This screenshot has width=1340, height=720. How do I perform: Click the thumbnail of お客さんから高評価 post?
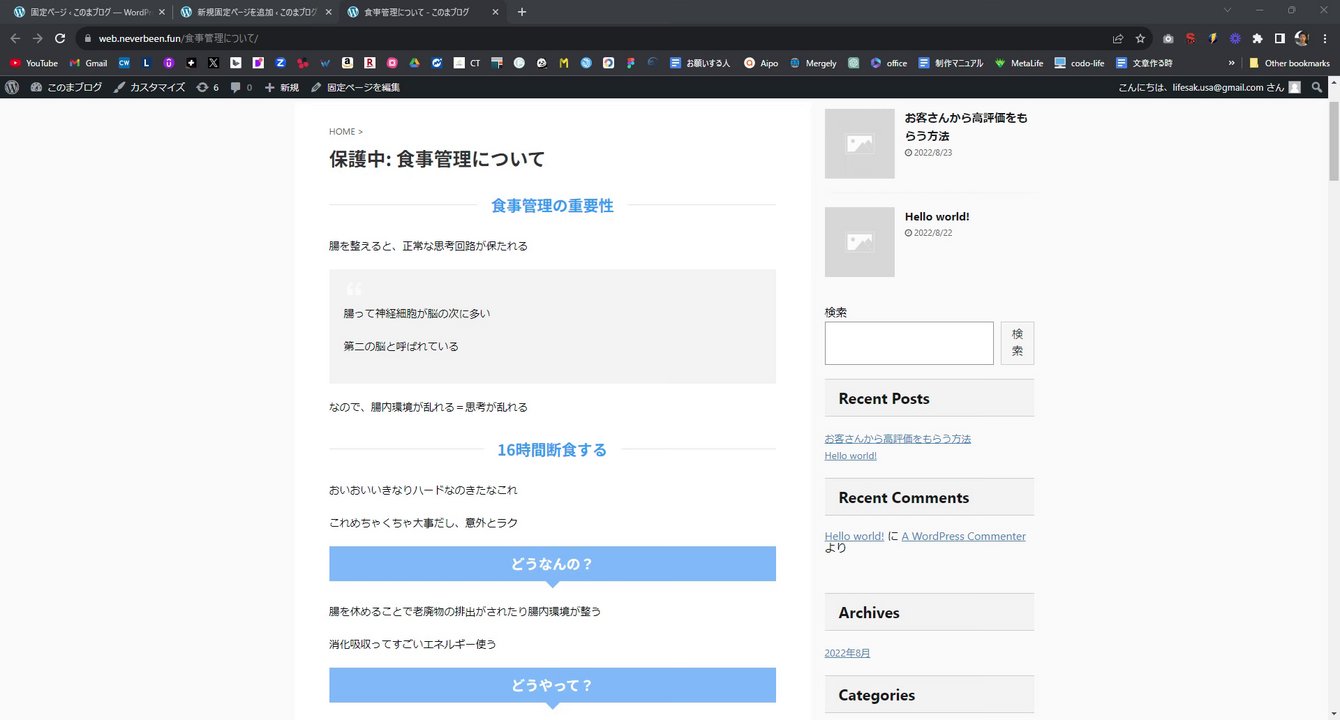859,144
